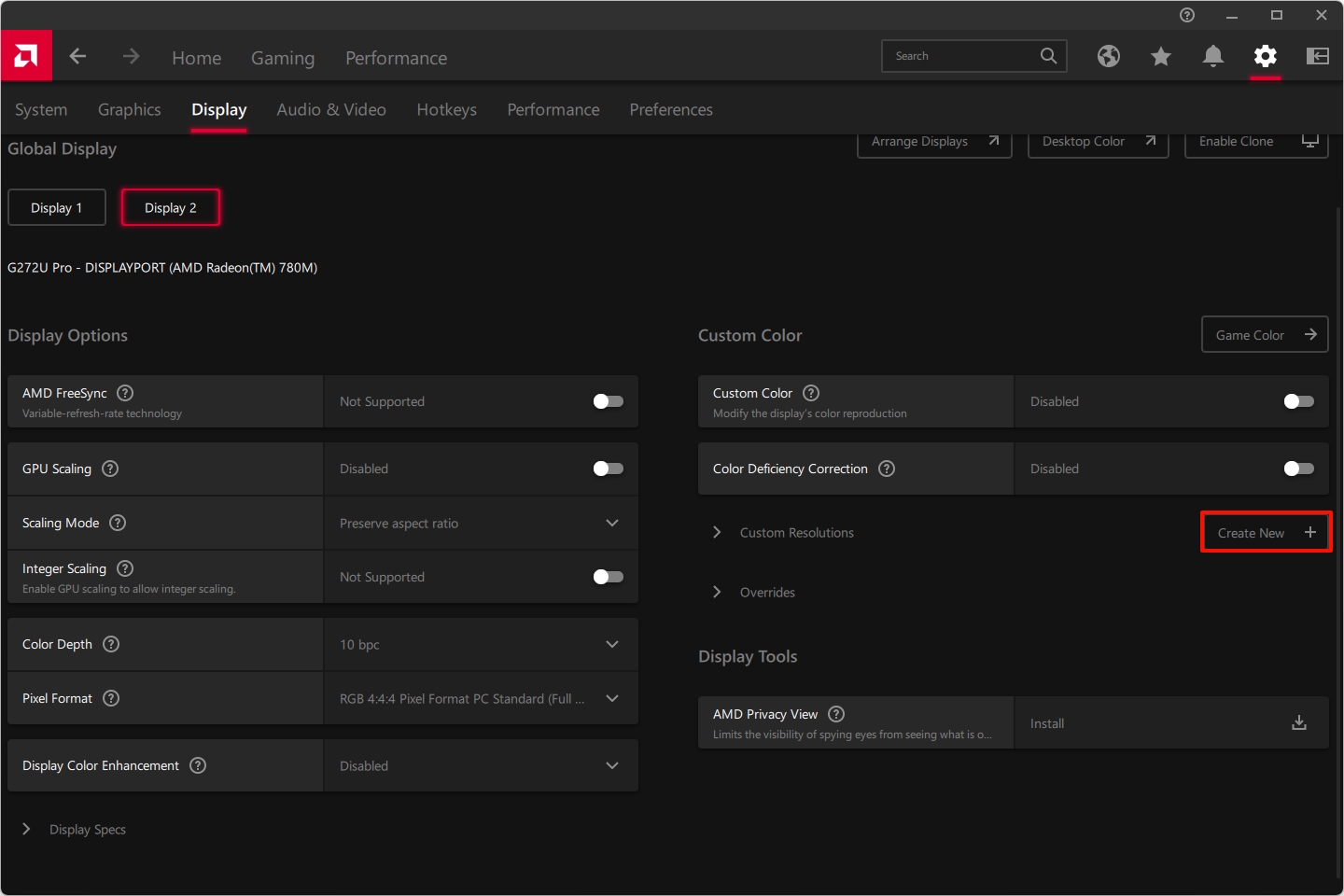Open settings gear icon
The height and width of the screenshot is (896, 1344).
(x=1265, y=57)
